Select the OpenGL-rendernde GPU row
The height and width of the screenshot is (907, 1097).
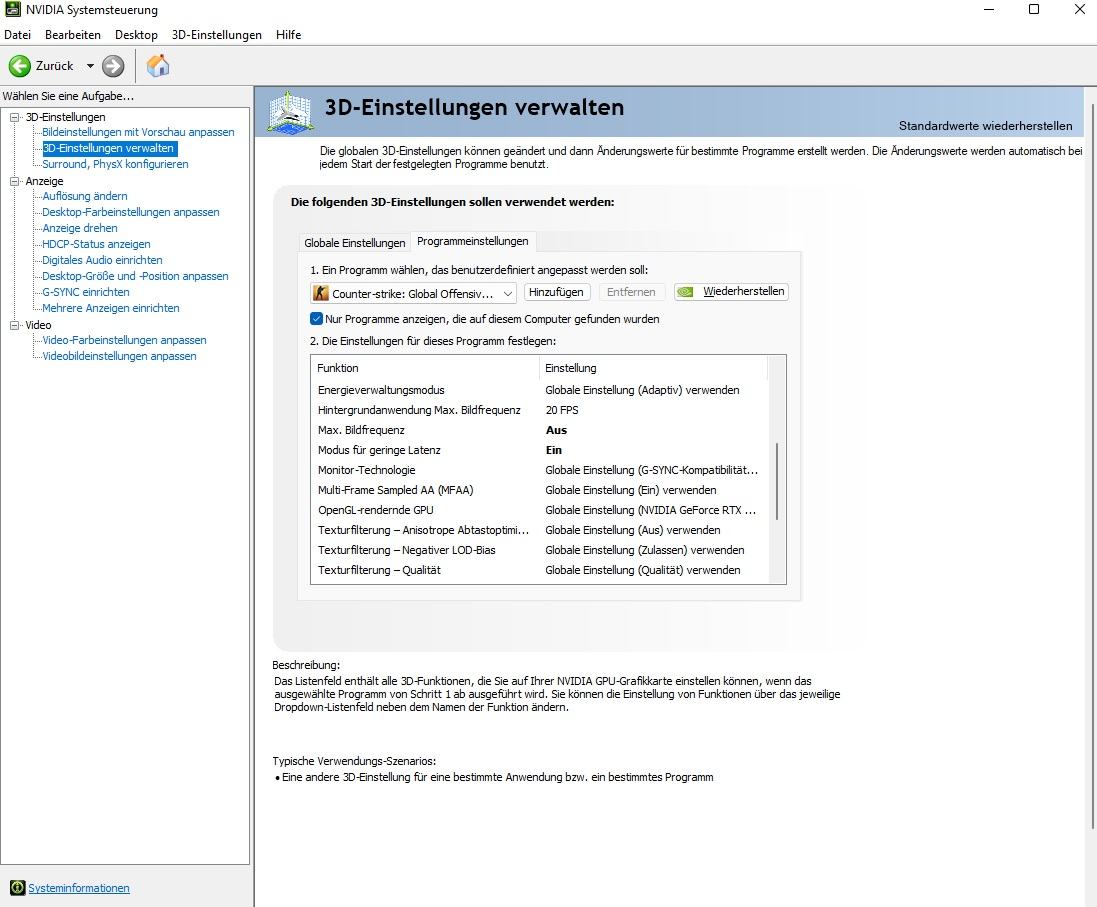539,510
